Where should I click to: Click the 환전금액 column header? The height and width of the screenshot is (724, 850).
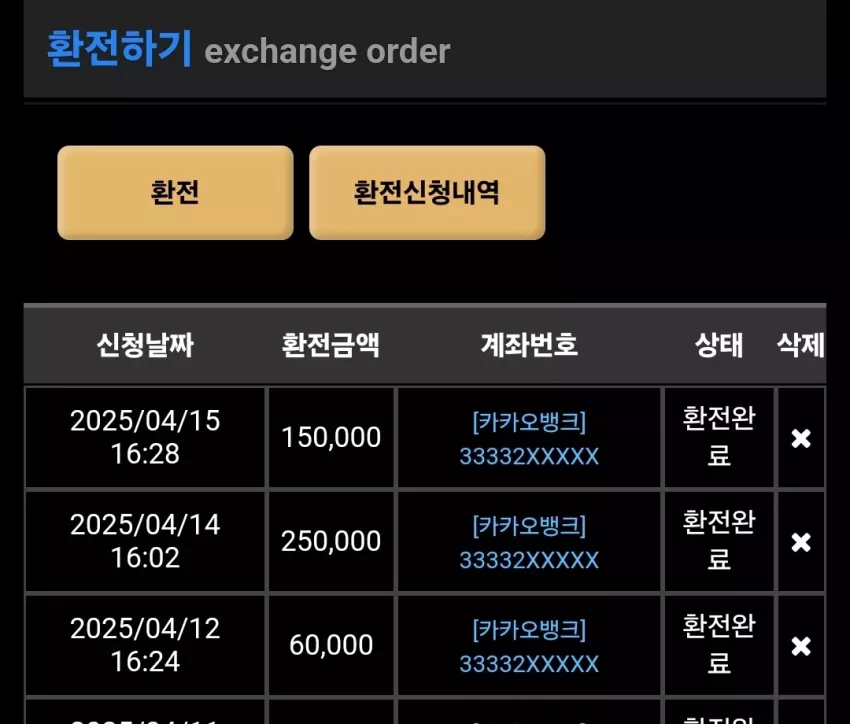pos(331,345)
